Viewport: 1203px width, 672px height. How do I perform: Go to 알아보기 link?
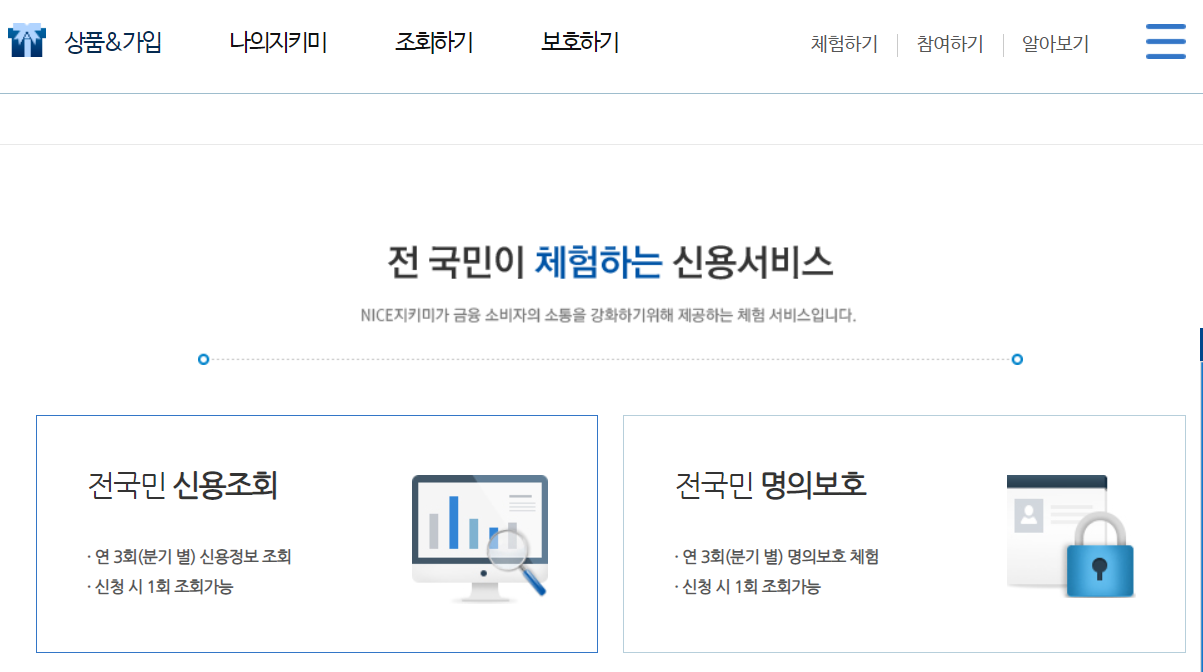pyautogui.click(x=1055, y=44)
